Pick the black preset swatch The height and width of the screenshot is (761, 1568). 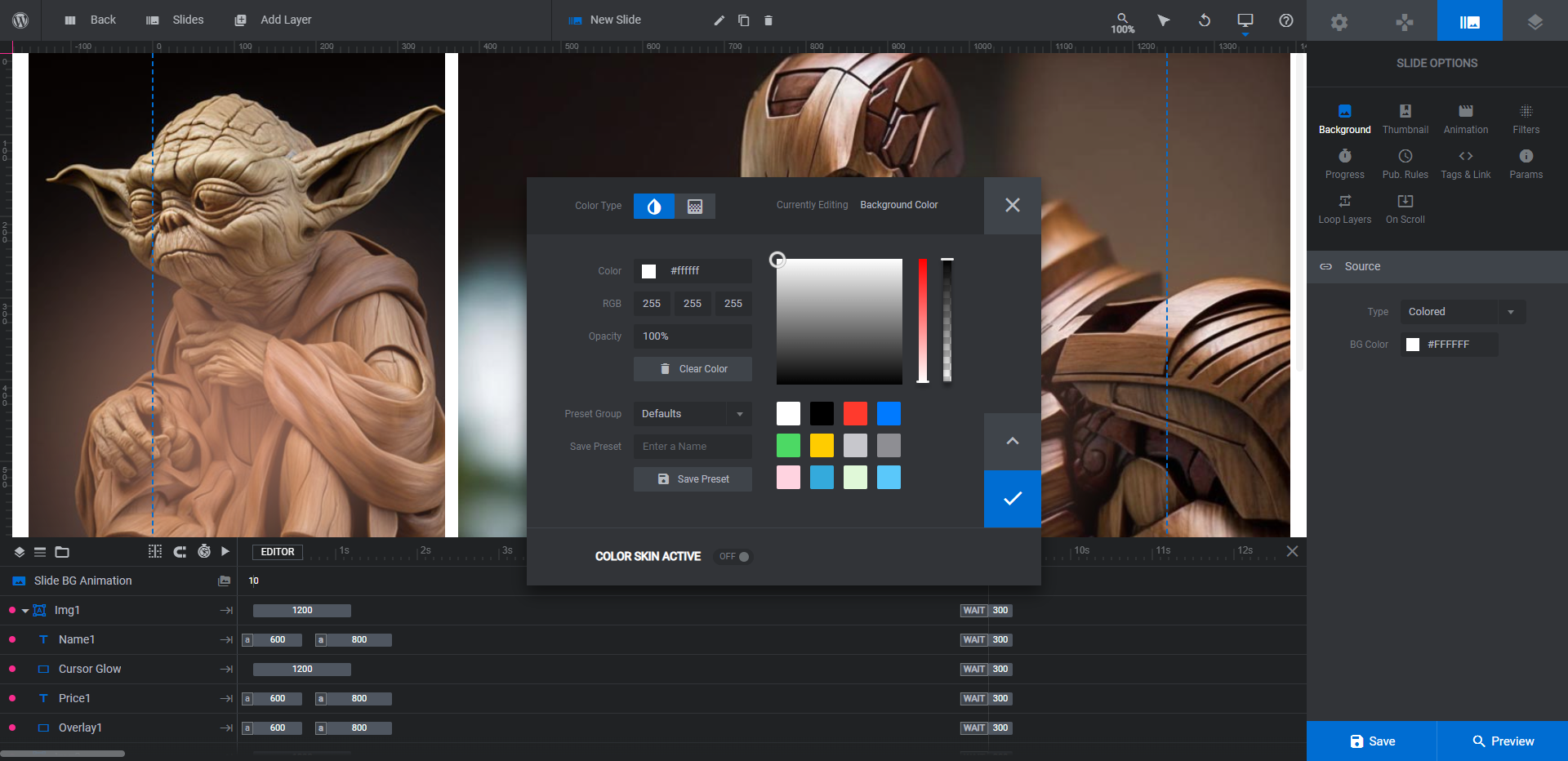click(x=822, y=414)
